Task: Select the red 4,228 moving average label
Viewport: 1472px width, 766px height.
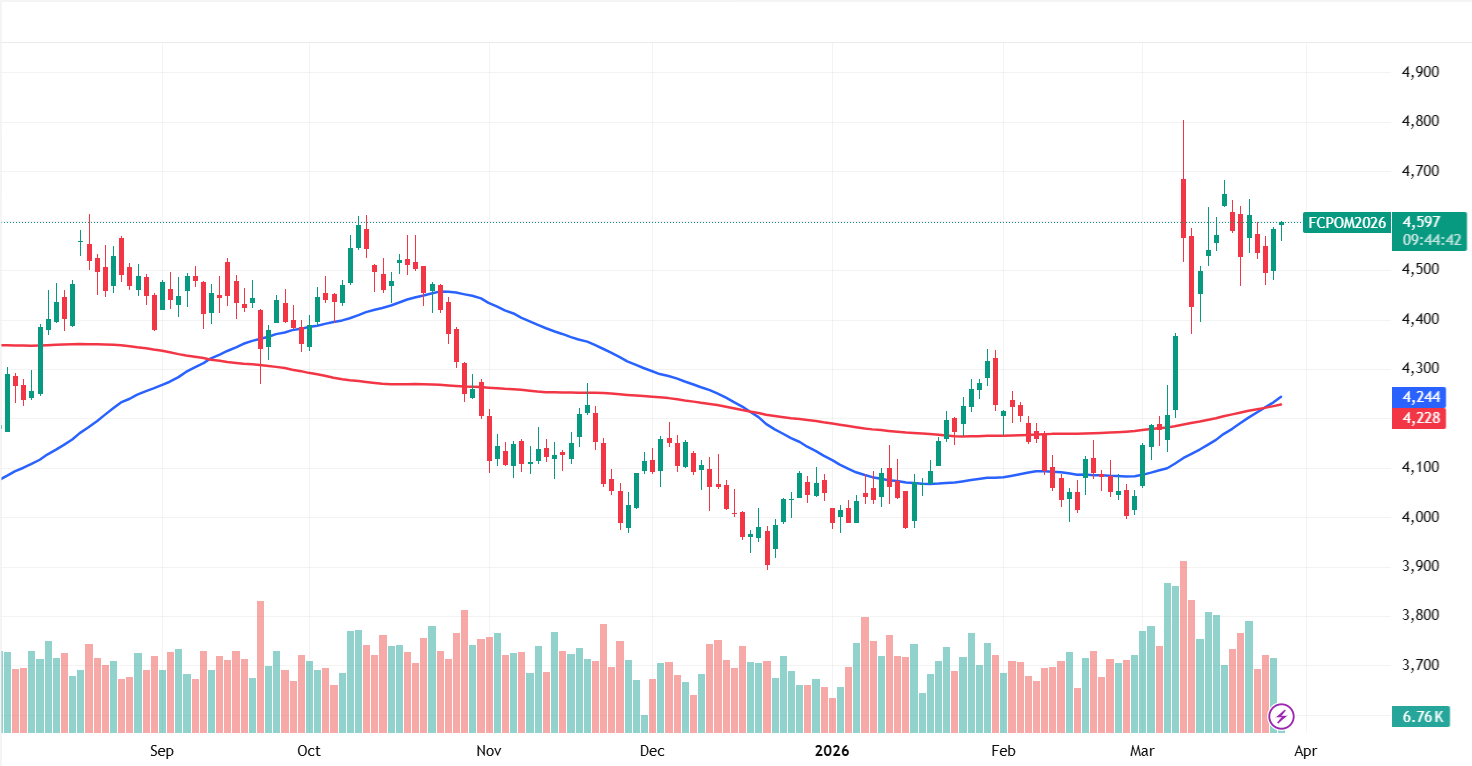Action: point(1421,417)
